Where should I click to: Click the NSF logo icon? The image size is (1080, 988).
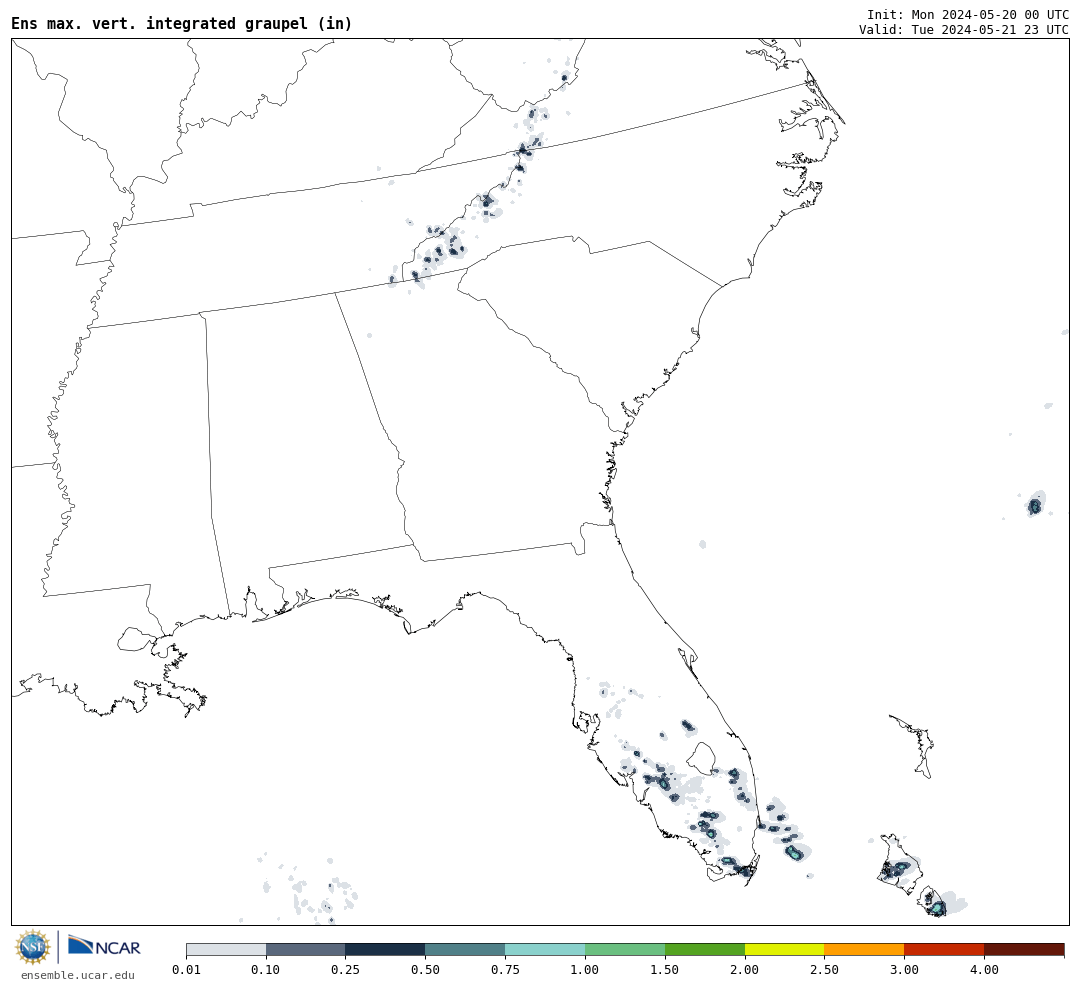coord(33,947)
